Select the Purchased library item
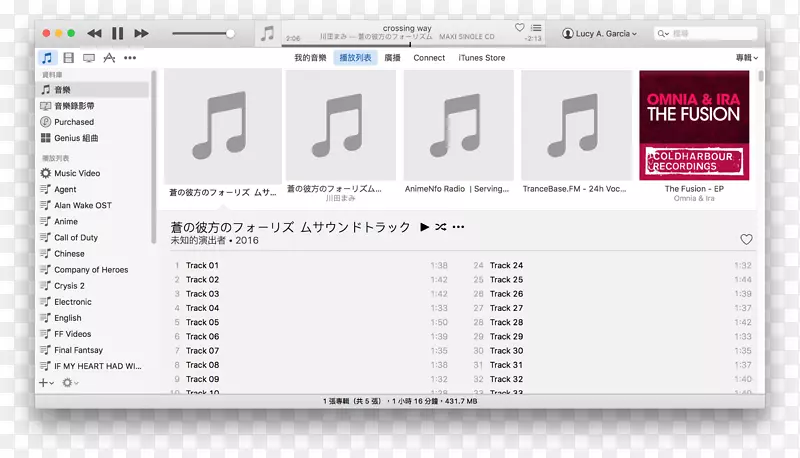Viewport: 800px width, 458px height. 74,122
